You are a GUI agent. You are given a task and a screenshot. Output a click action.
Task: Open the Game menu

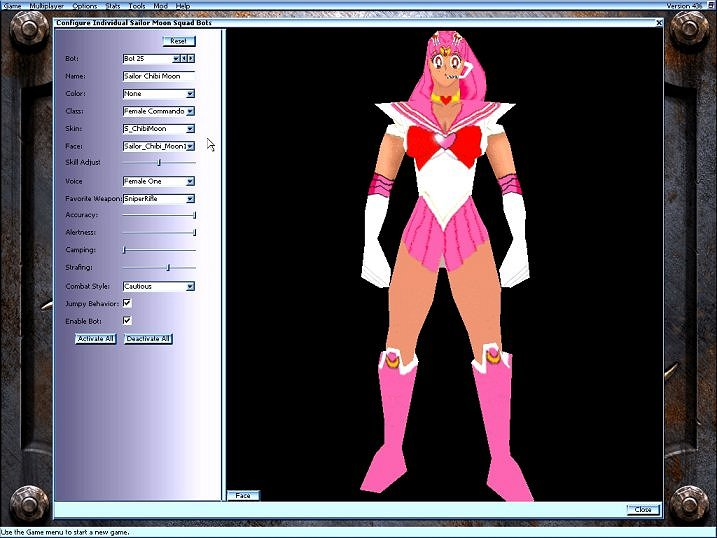12,6
